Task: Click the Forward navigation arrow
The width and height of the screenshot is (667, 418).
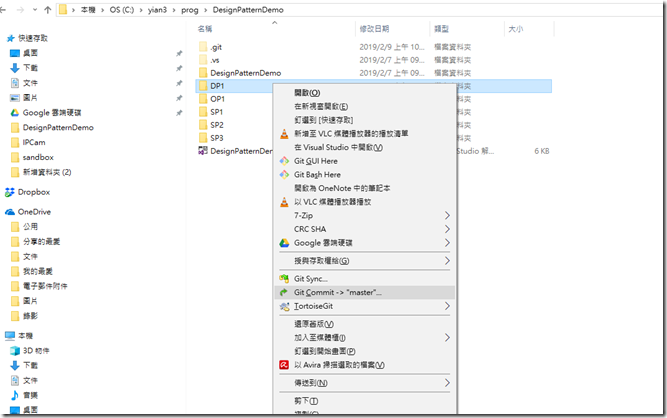Action: [20, 10]
